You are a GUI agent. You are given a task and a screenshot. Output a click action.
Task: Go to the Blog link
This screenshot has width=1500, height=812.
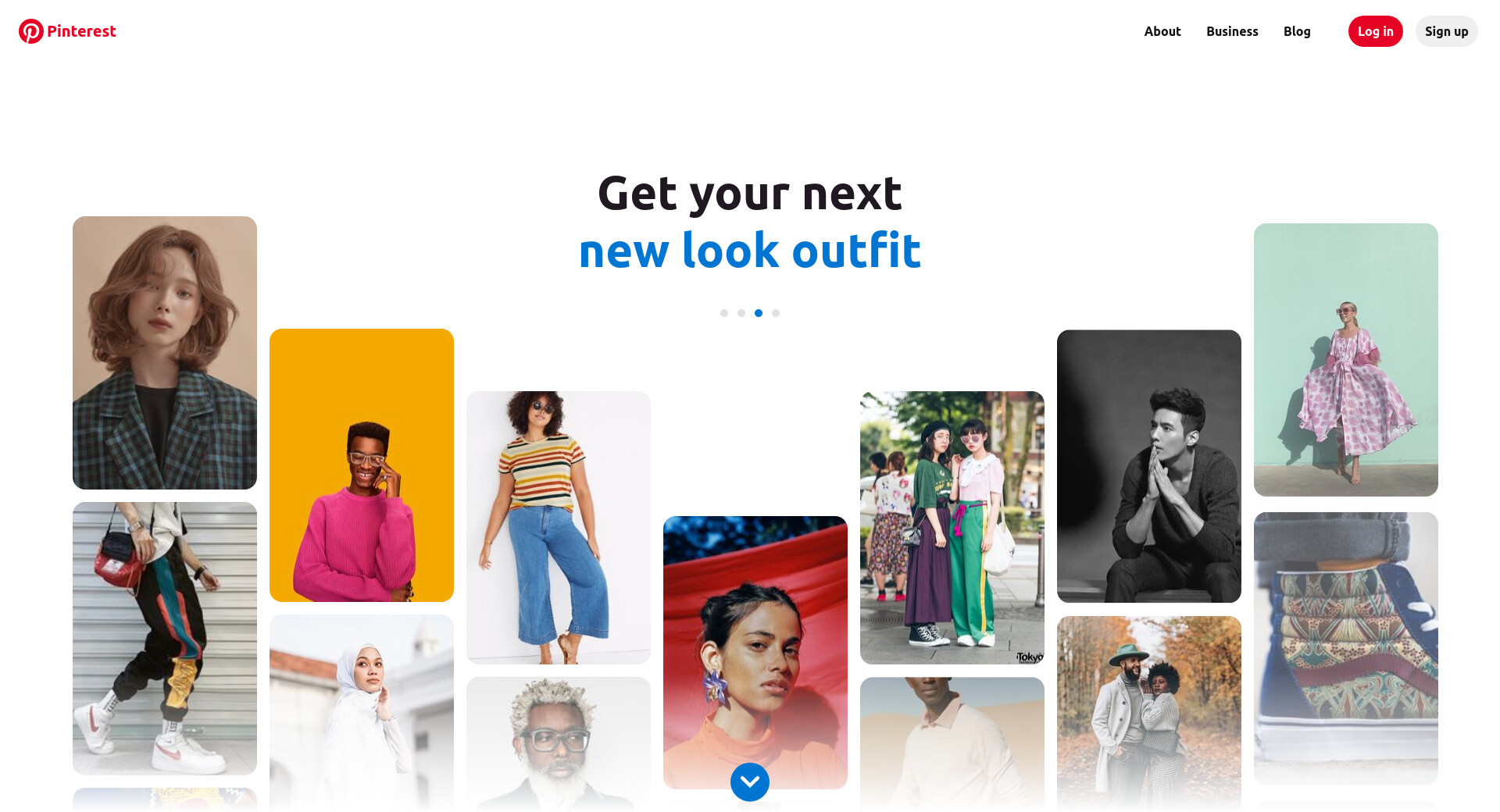[1297, 31]
